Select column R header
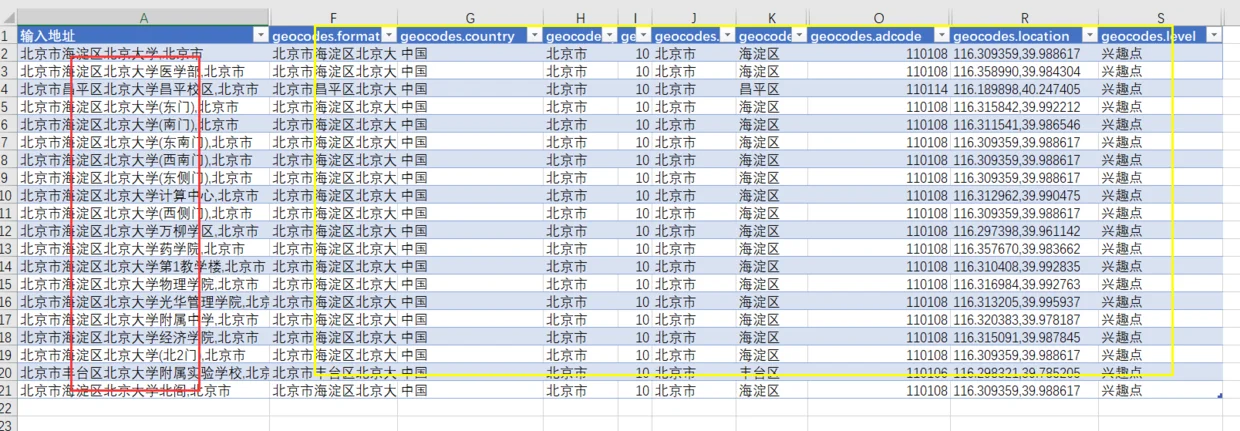This screenshot has height=431, width=1240. pos(1024,18)
